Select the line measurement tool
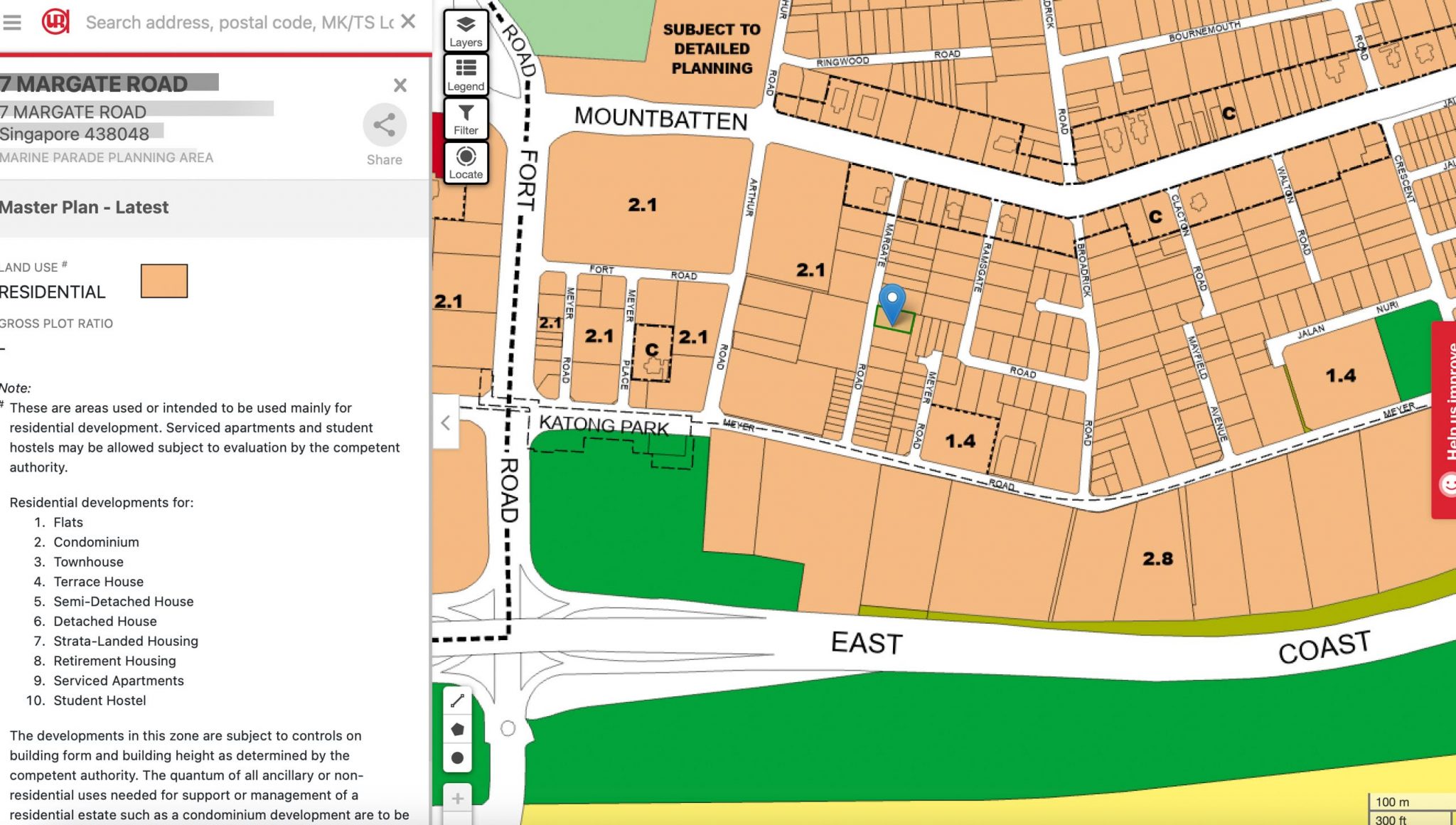 pyautogui.click(x=457, y=701)
